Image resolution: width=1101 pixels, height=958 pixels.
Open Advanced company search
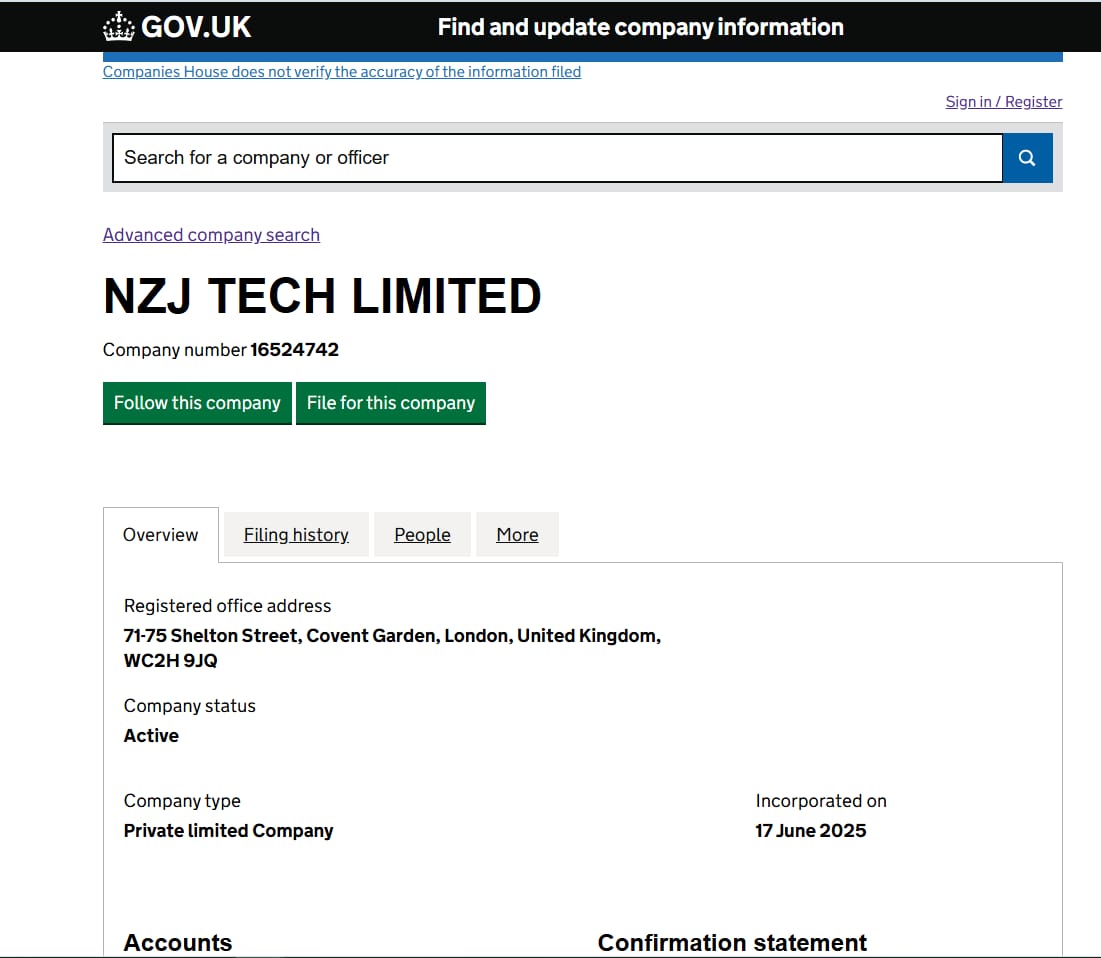coord(211,235)
